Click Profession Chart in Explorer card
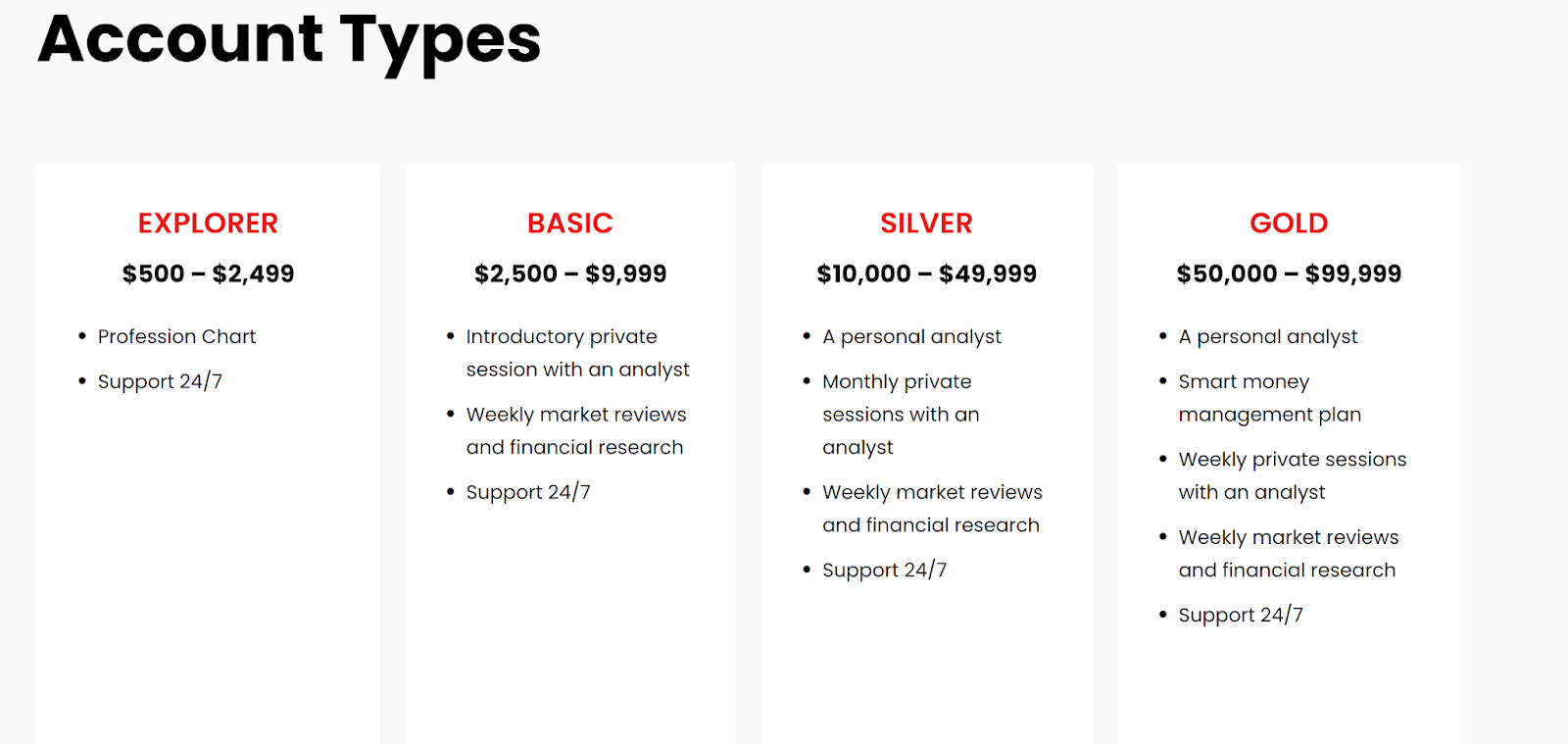Image resolution: width=1568 pixels, height=744 pixels. tap(176, 336)
